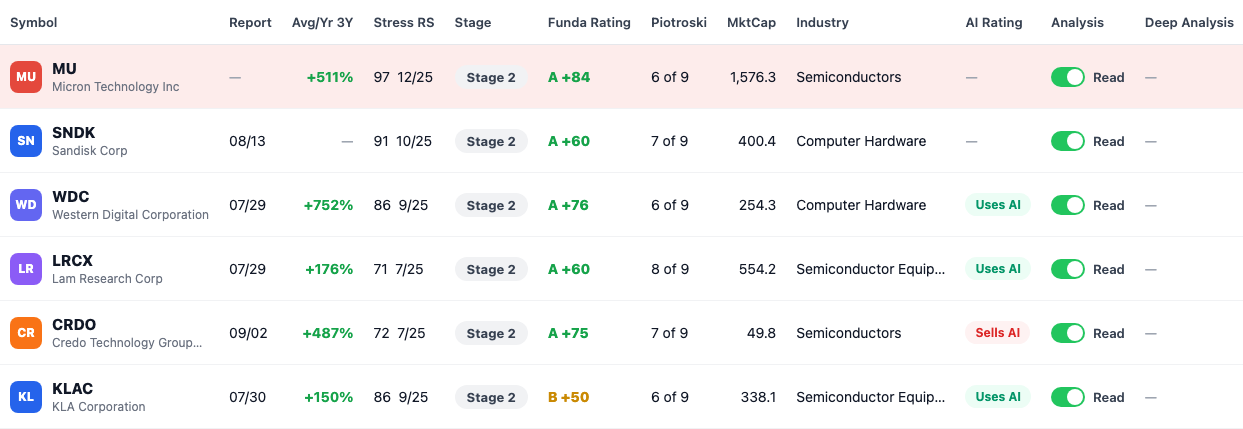Click the red MU ticker icon
This screenshot has width=1243, height=429.
point(26,77)
